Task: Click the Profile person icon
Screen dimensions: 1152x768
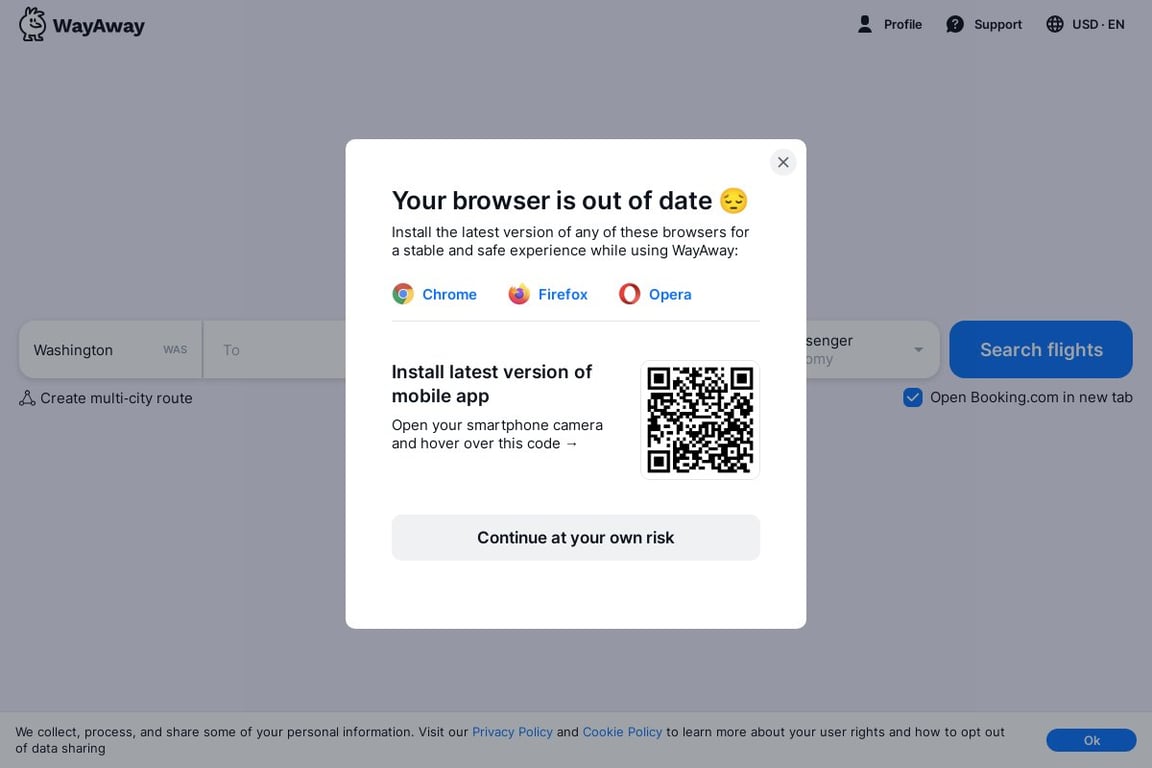Action: coord(865,24)
